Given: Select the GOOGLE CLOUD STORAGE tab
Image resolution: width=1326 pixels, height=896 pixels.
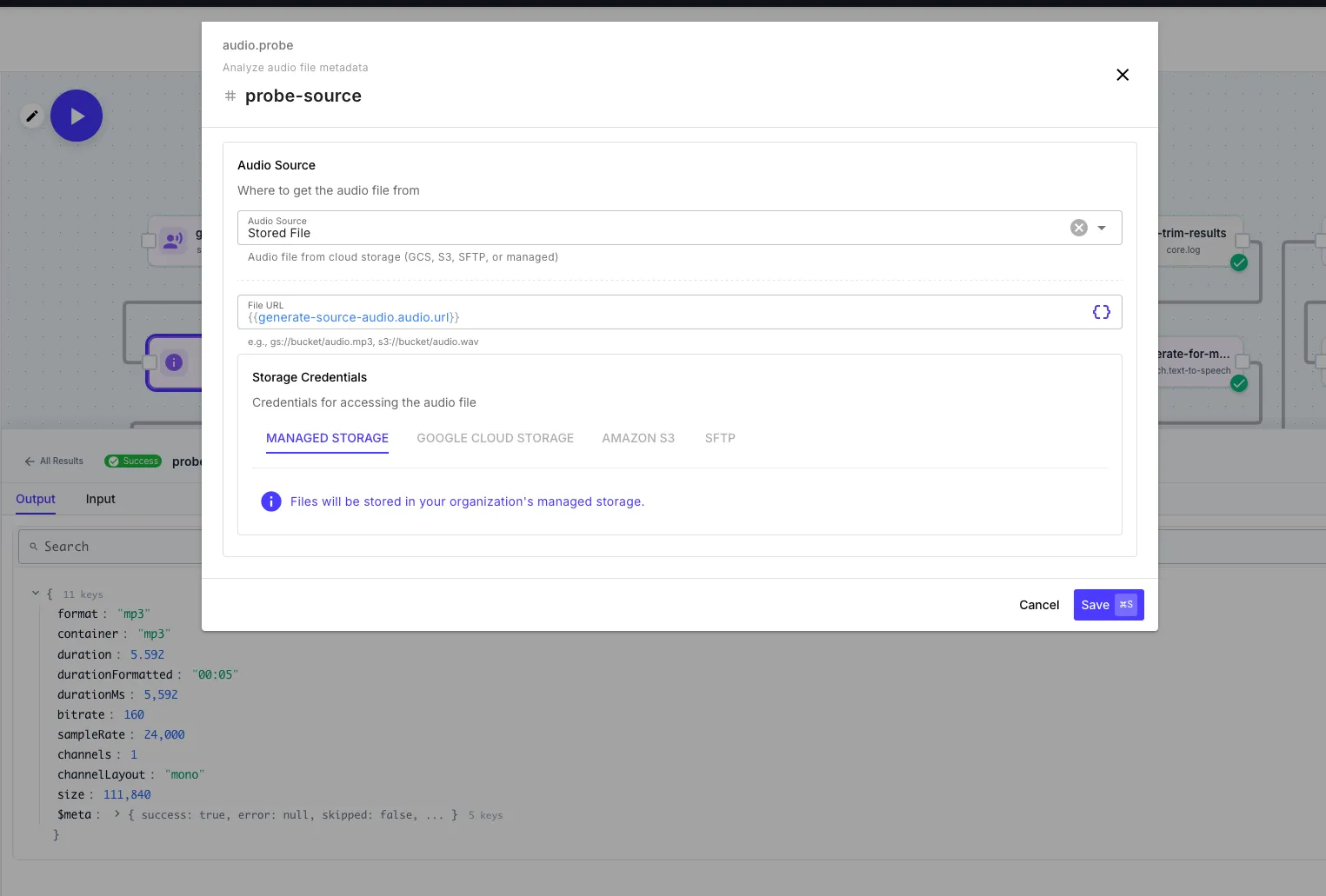Looking at the screenshot, I should click(x=495, y=438).
